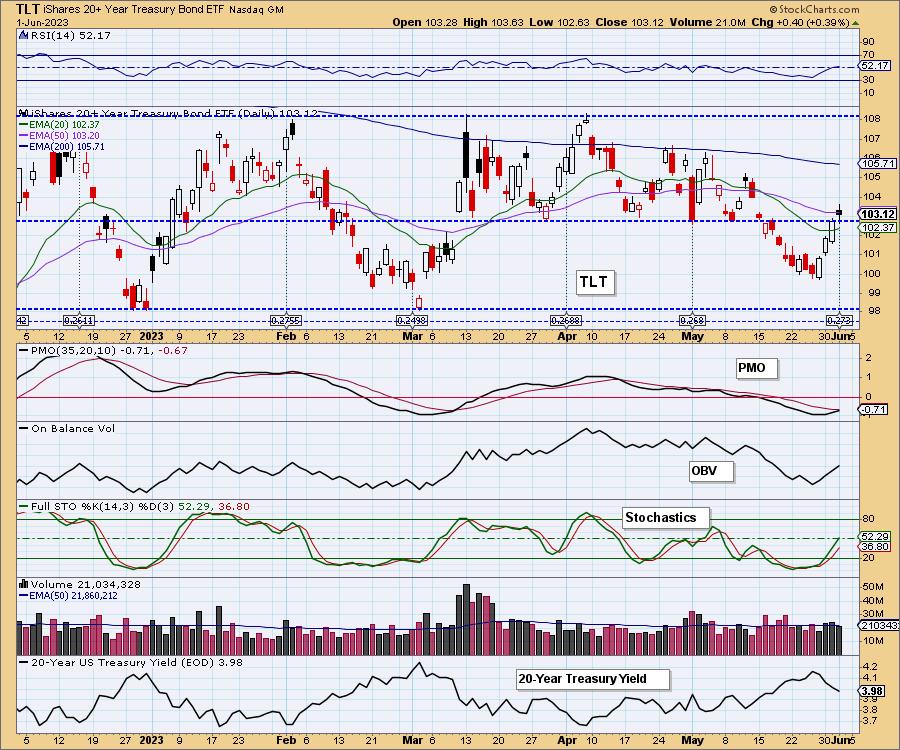Click the Nasdaq GM exchange label
This screenshot has height=750, width=900.
pyautogui.click(x=256, y=10)
